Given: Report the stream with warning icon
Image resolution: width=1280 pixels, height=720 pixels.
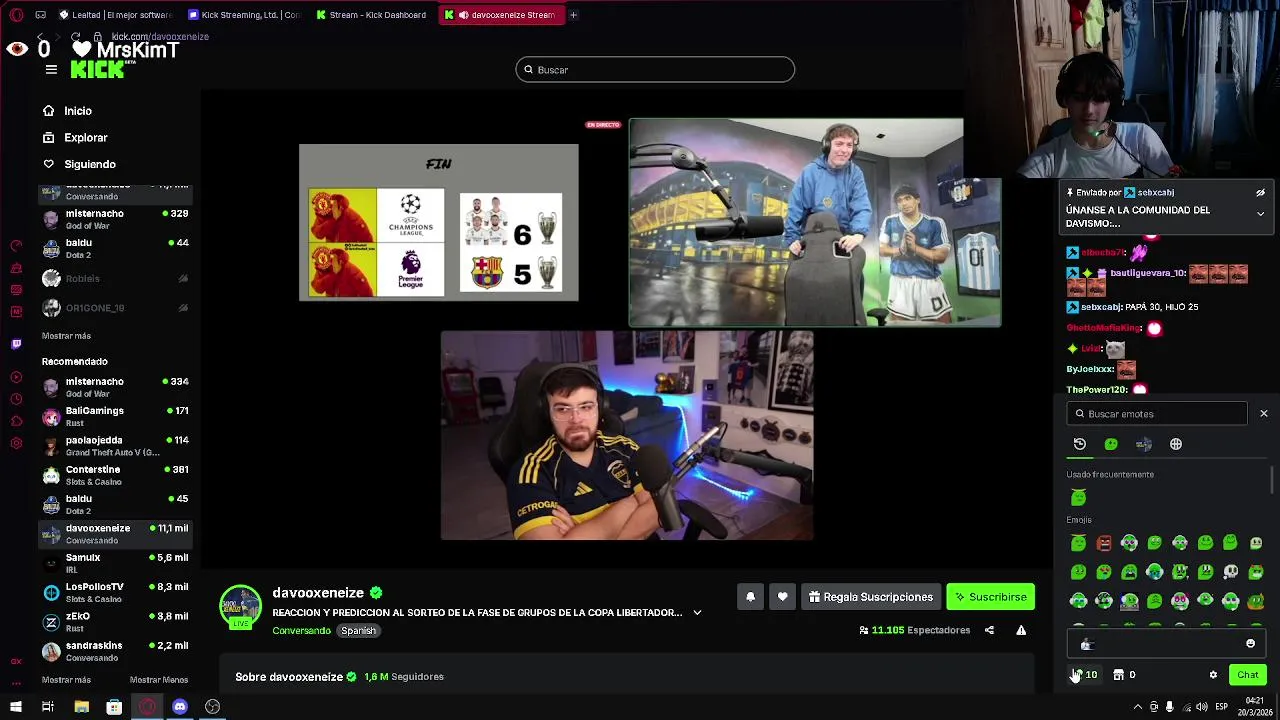Looking at the screenshot, I should [1021, 630].
